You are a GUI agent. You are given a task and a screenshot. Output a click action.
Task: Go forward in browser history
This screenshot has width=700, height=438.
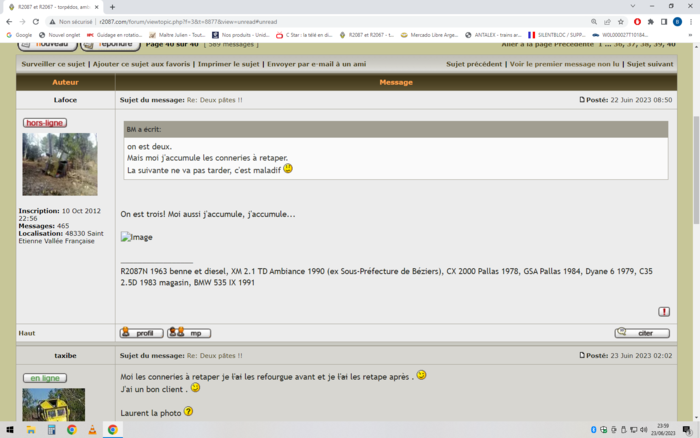point(22,21)
